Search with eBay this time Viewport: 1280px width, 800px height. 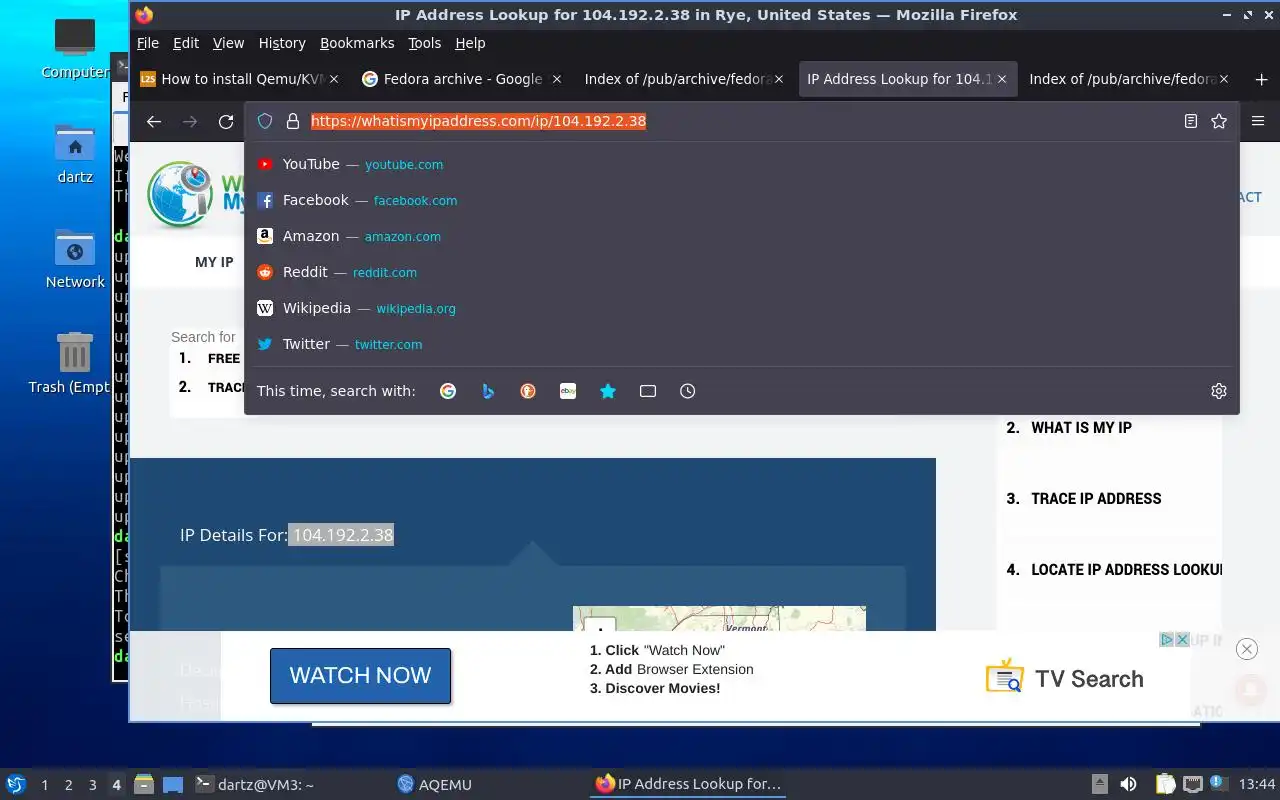coord(568,391)
